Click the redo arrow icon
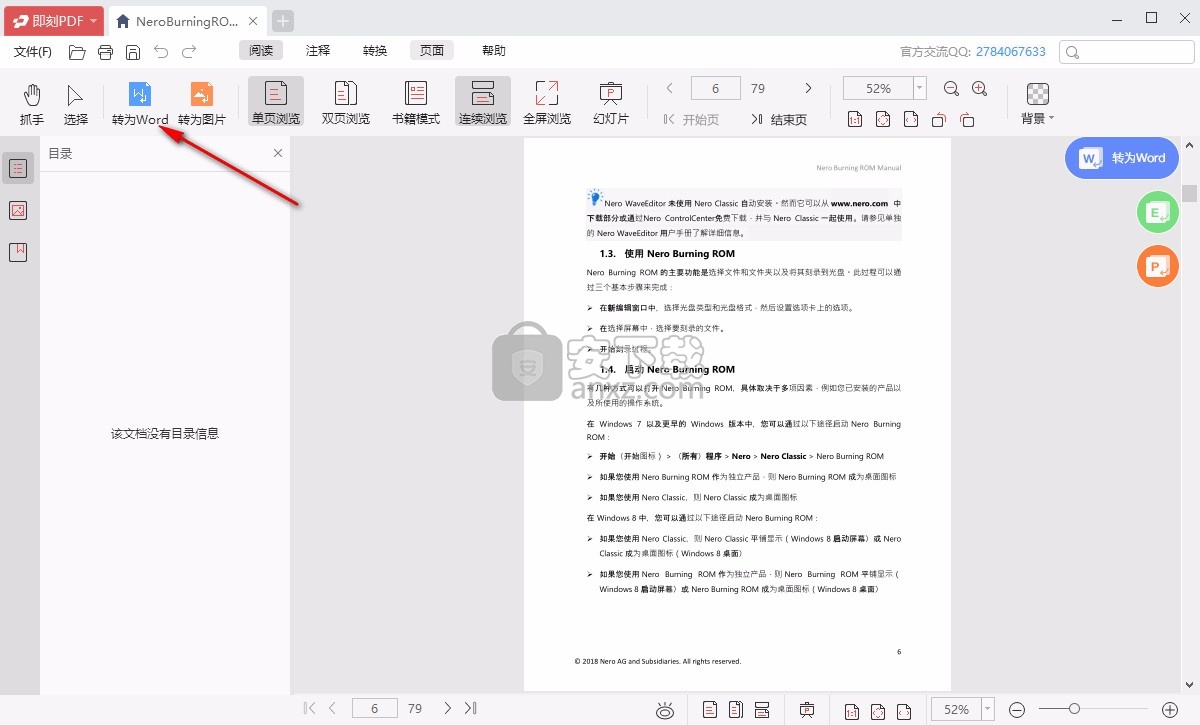 tap(189, 52)
